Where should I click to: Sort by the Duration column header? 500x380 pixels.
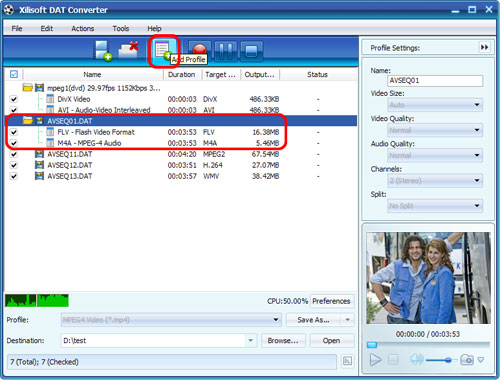pos(182,74)
